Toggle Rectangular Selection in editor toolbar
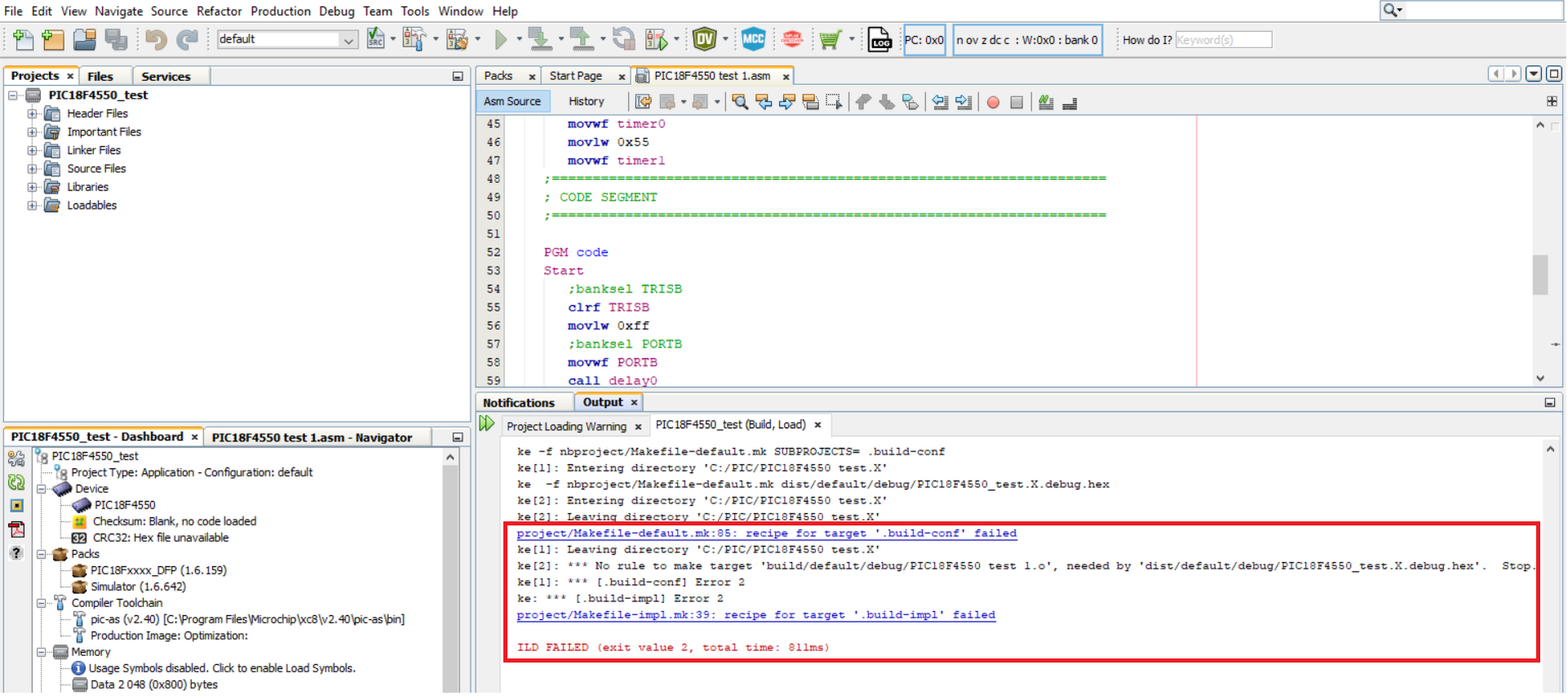 click(834, 102)
